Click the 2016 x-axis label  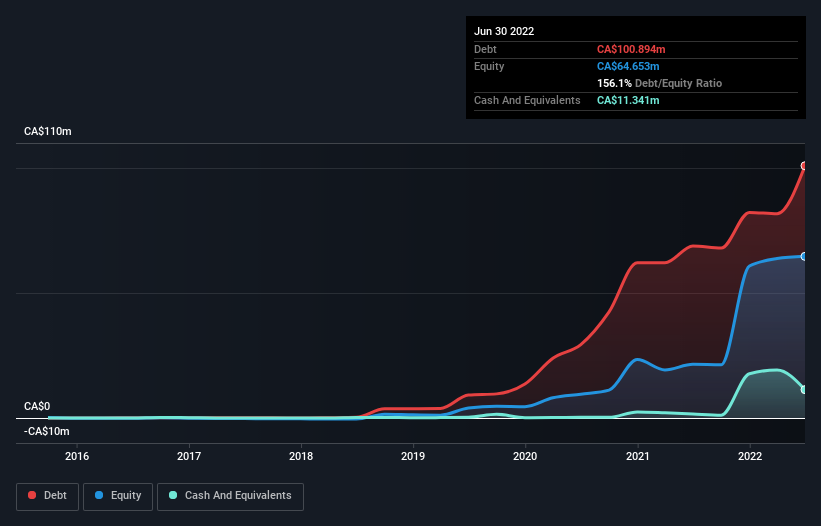77,456
